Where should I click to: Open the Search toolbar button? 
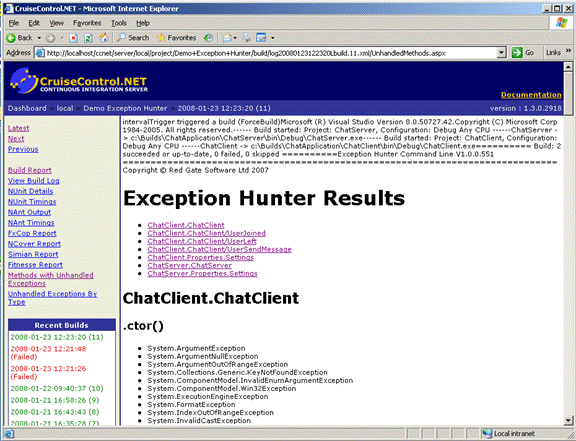point(133,37)
